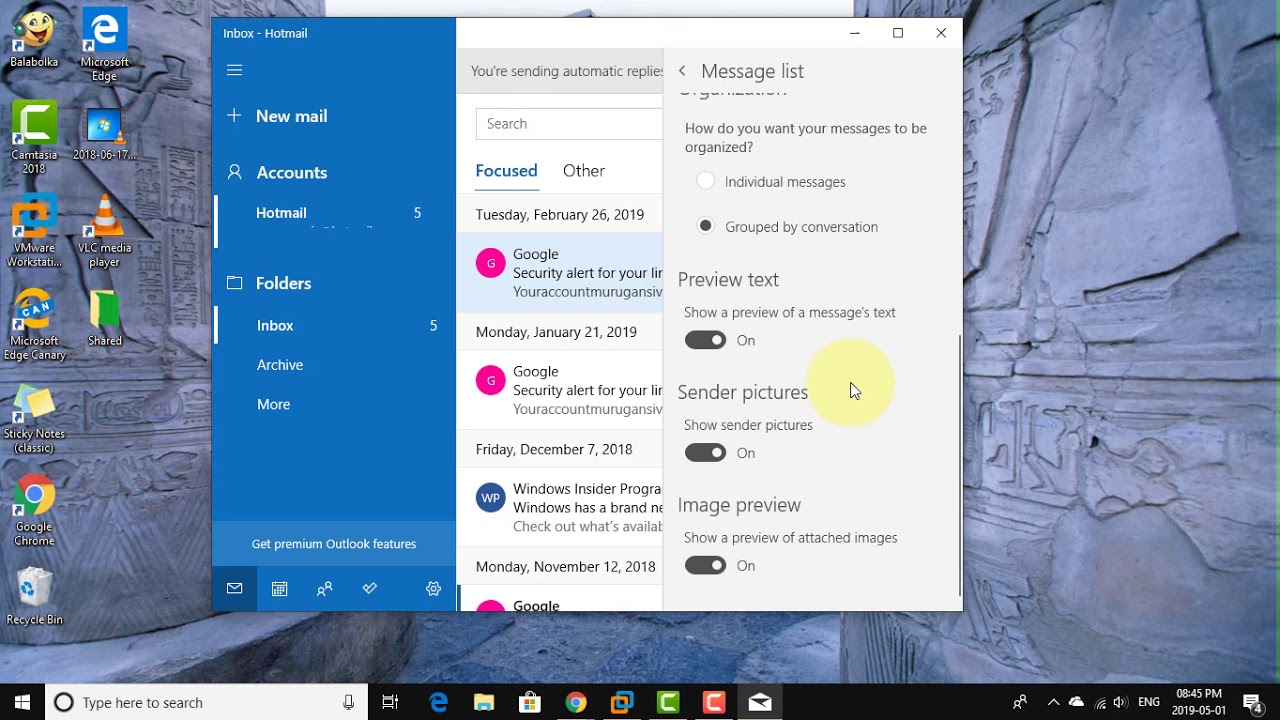Screen dimensions: 1280x720
Task: Open Google email from January 21, 2019
Action: (560, 390)
